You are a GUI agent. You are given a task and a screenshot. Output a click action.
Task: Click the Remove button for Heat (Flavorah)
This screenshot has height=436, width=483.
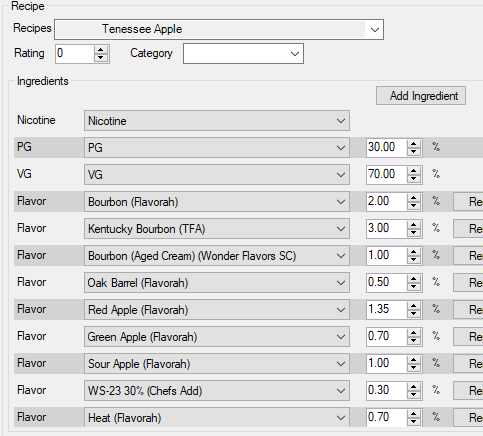[468, 418]
